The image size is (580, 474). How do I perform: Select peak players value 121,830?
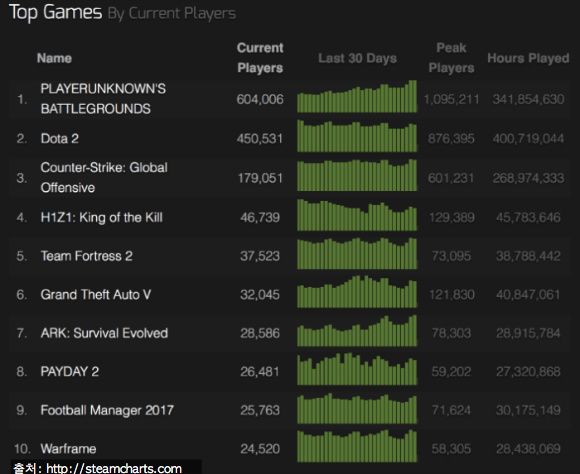pyautogui.click(x=452, y=295)
